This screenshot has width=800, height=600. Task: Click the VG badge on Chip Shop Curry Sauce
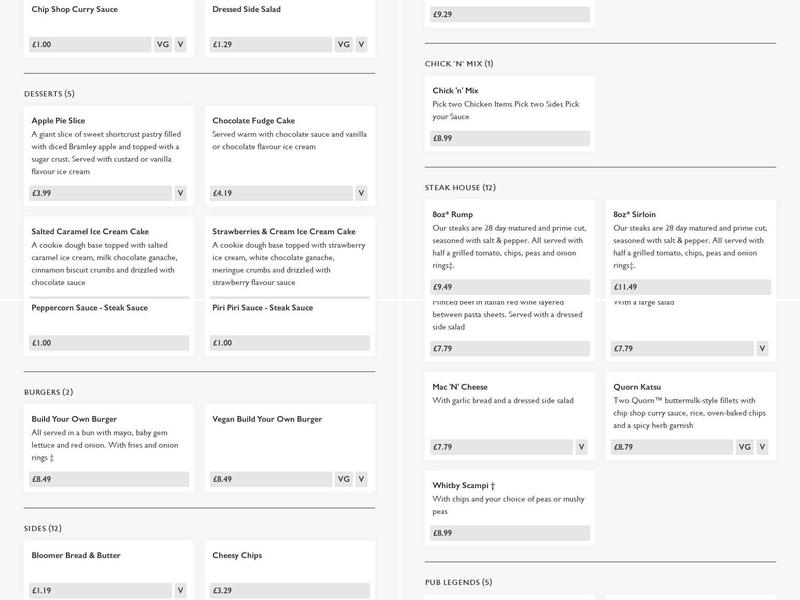(163, 45)
